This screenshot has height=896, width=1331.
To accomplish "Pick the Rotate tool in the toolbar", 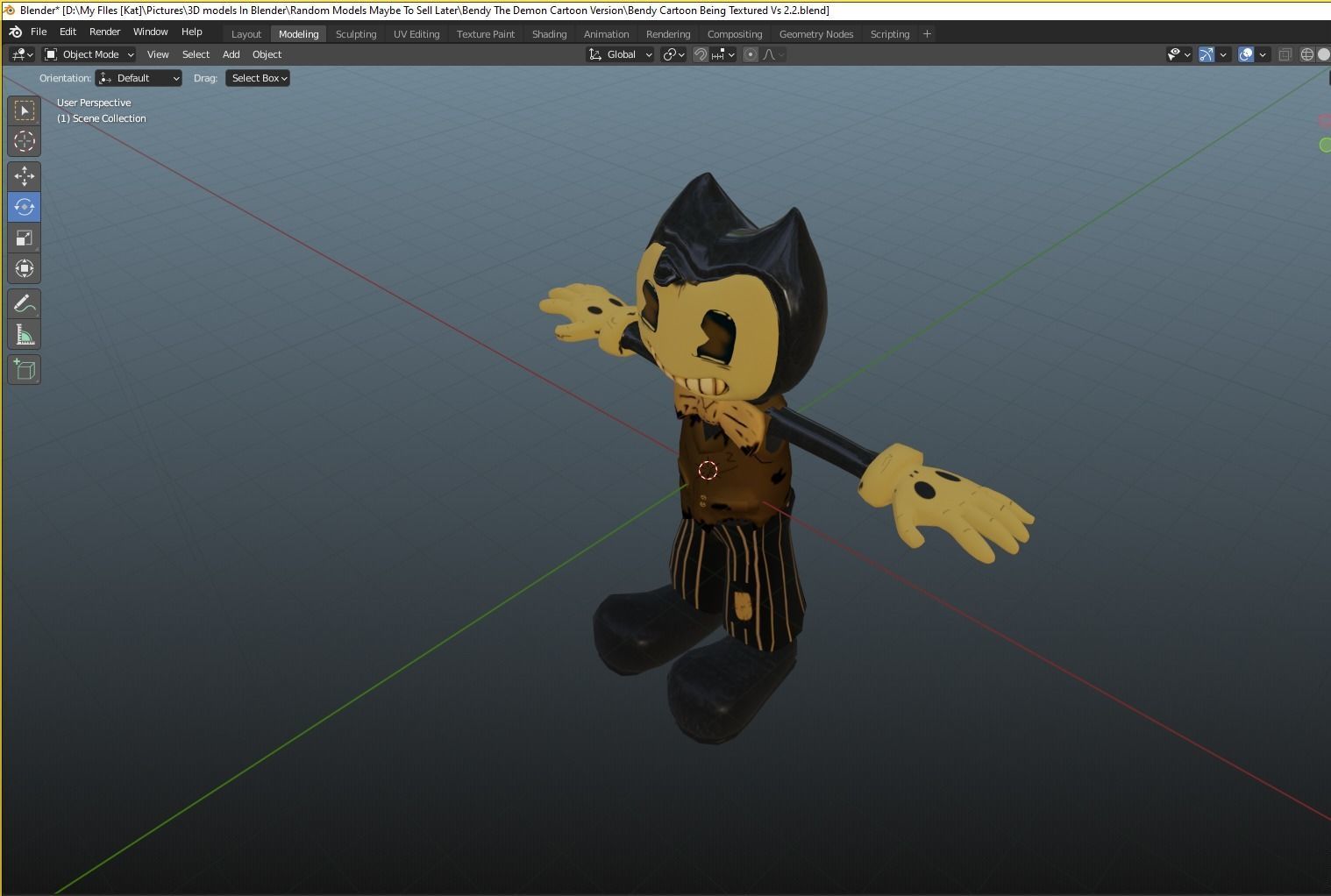I will click(x=25, y=207).
